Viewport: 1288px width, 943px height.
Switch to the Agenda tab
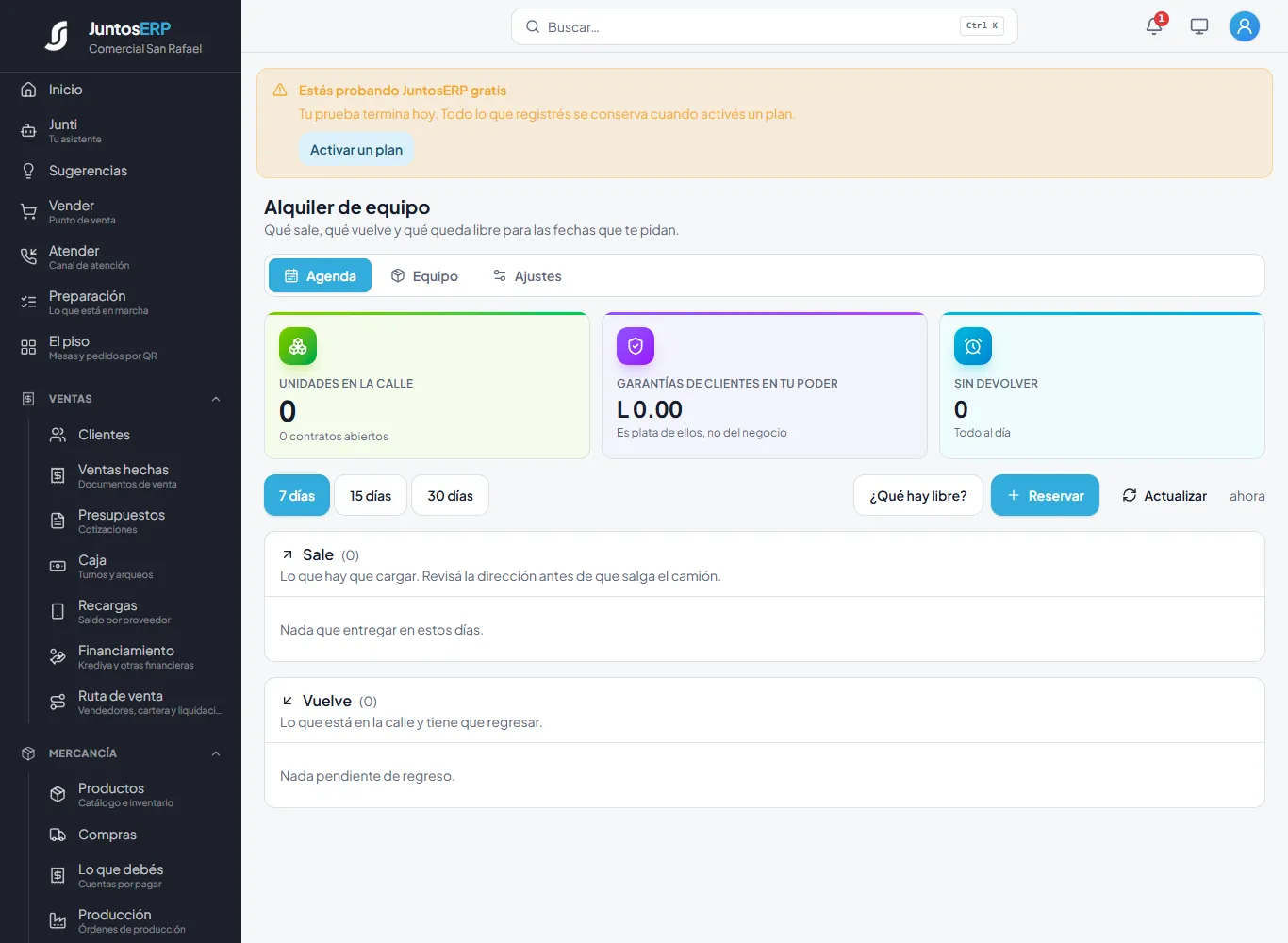coord(320,275)
